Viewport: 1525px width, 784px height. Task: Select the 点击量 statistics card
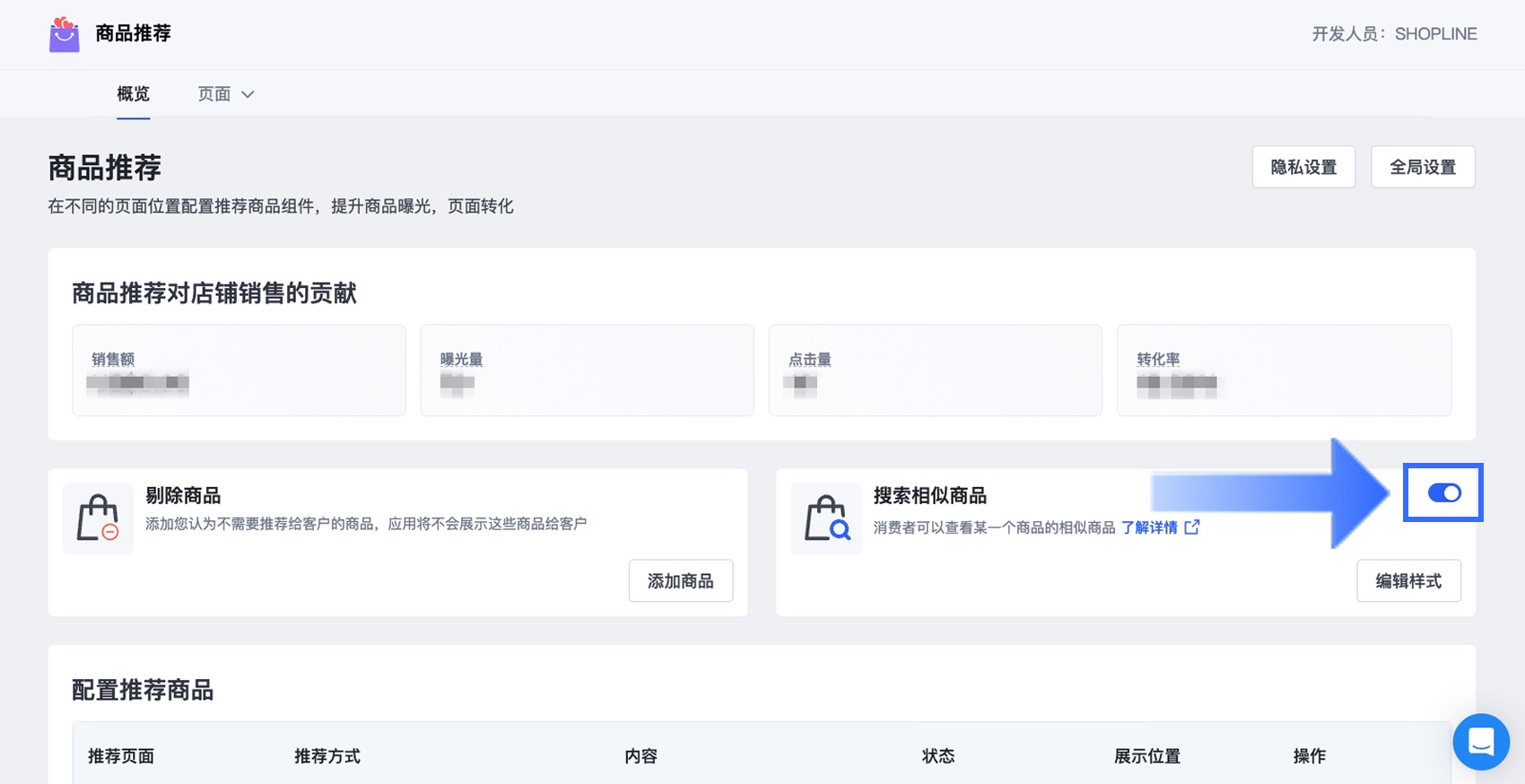(x=935, y=370)
